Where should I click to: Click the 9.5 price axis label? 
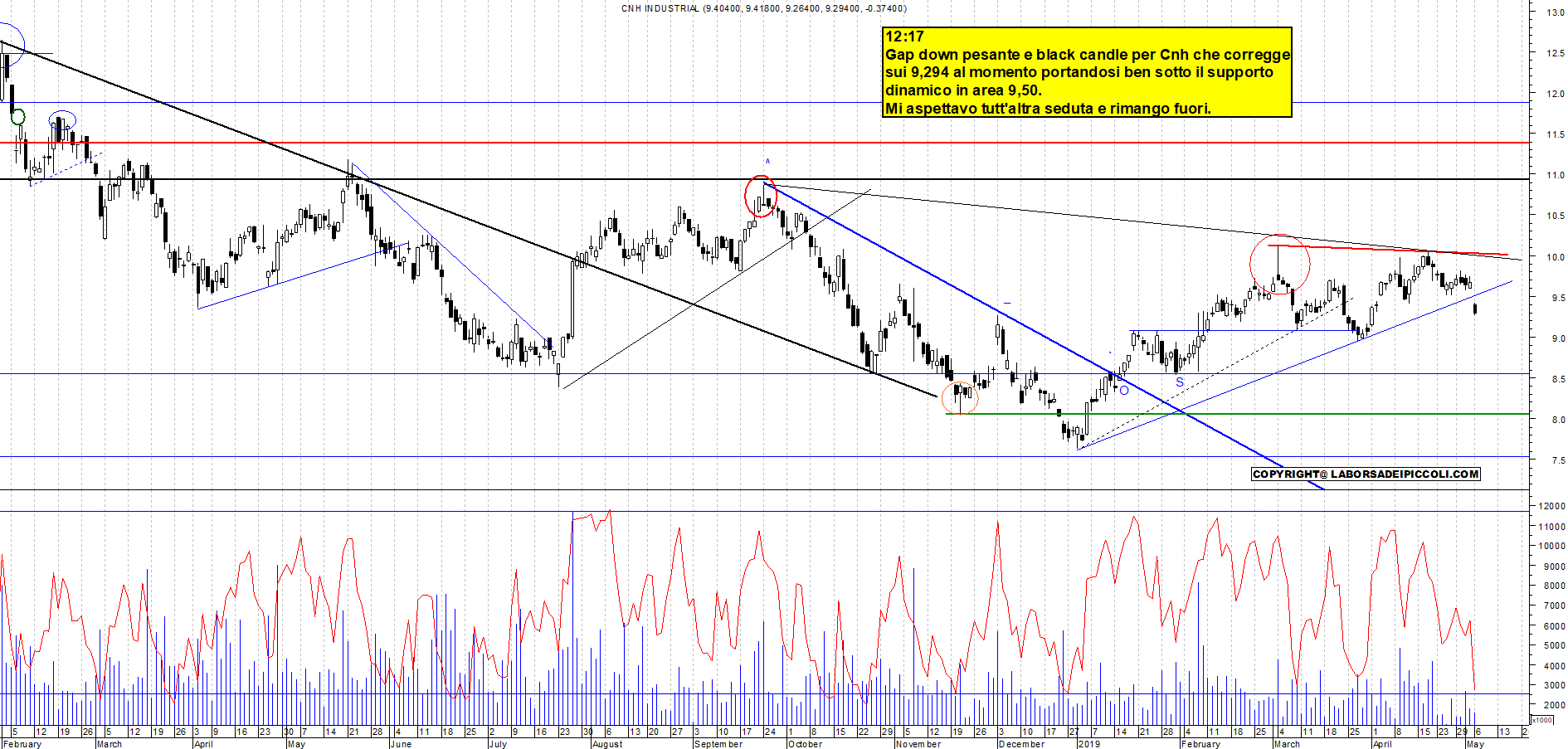point(1557,298)
